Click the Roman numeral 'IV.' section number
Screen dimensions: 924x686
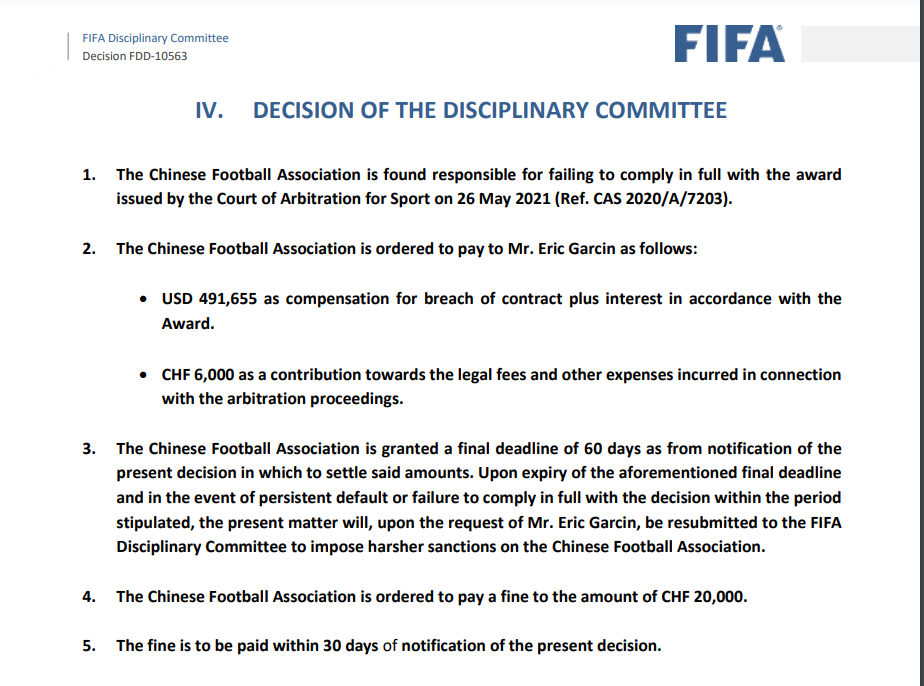214,110
